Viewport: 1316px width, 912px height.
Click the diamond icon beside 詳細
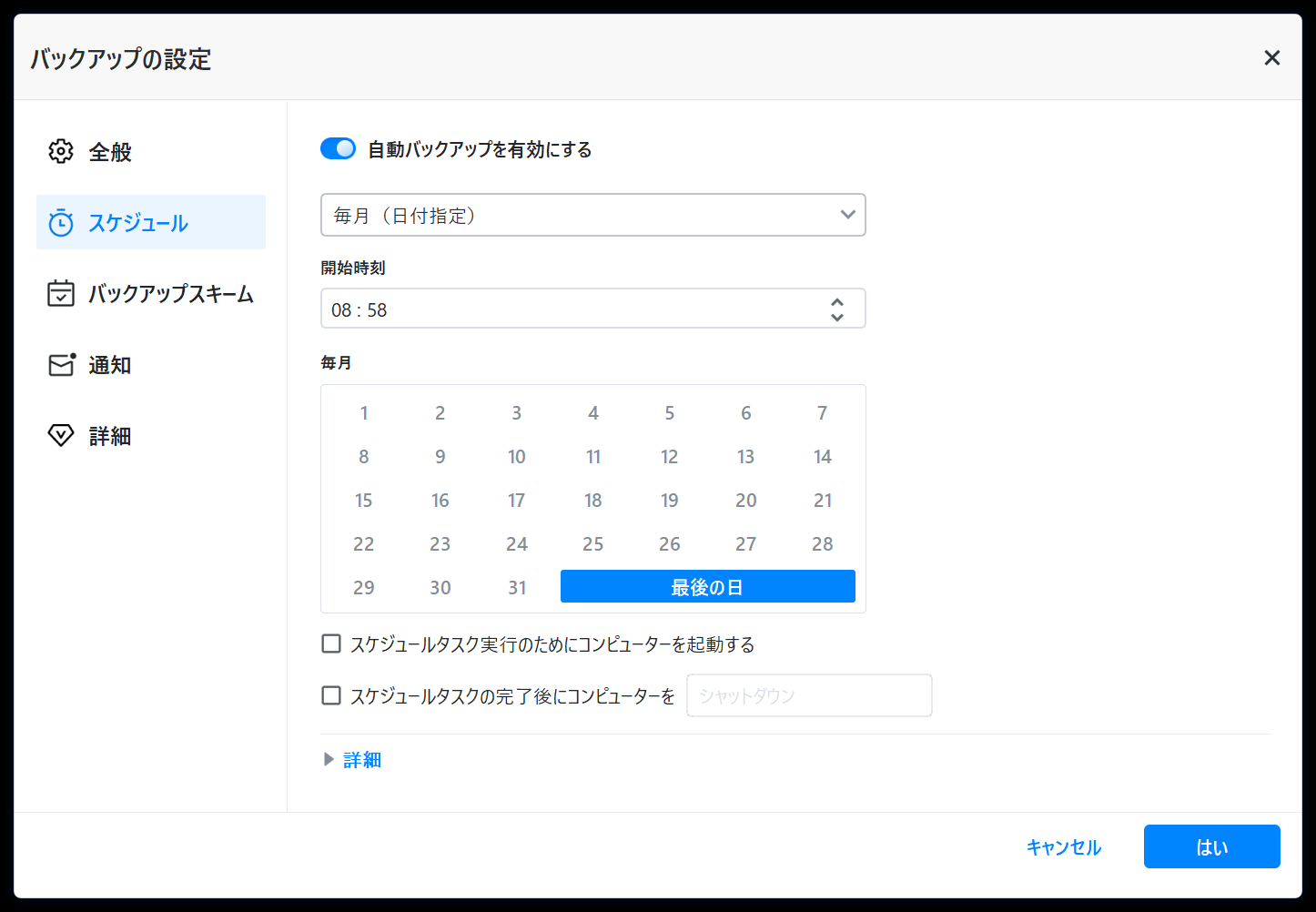pos(61,436)
